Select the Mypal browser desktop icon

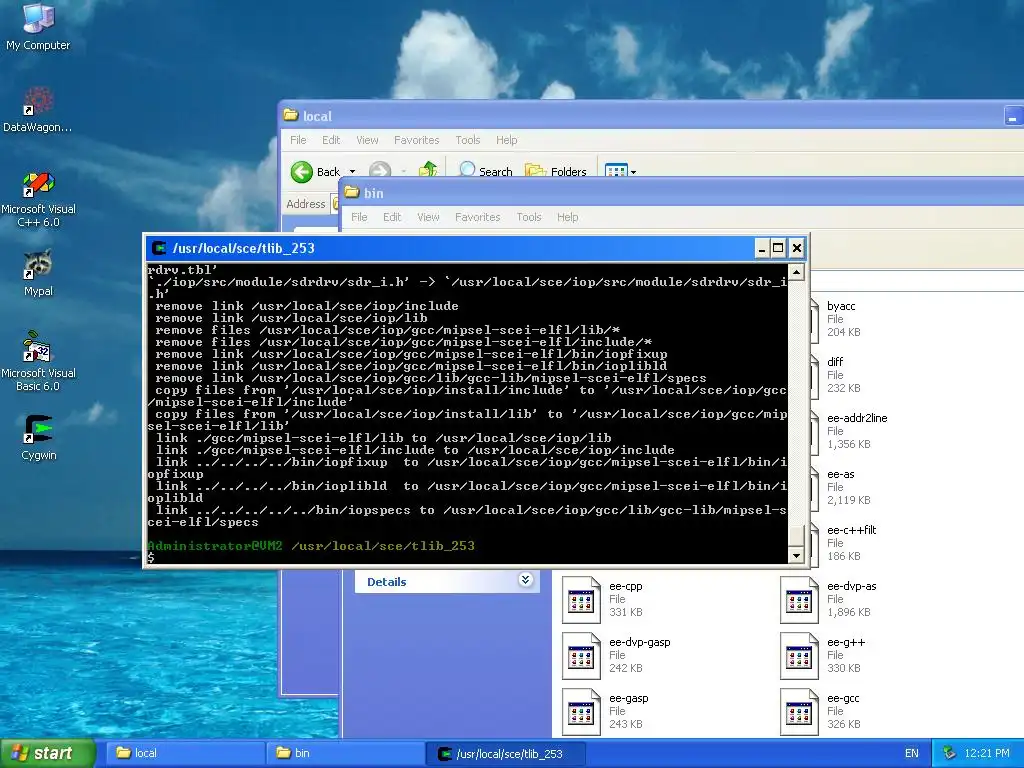click(x=38, y=265)
